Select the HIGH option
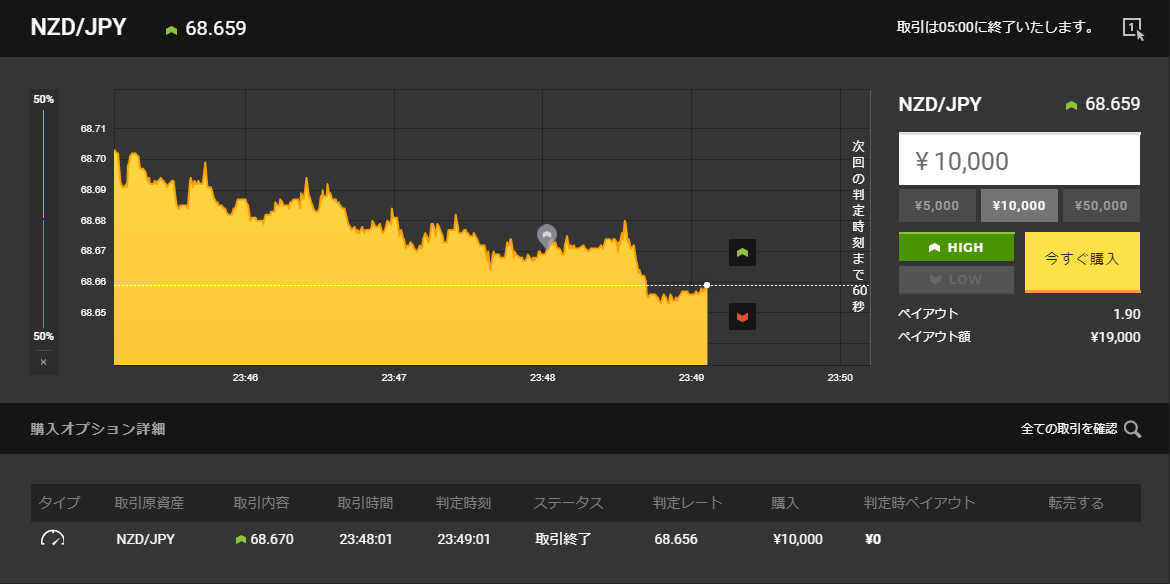Image resolution: width=1170 pixels, height=584 pixels. (x=957, y=247)
